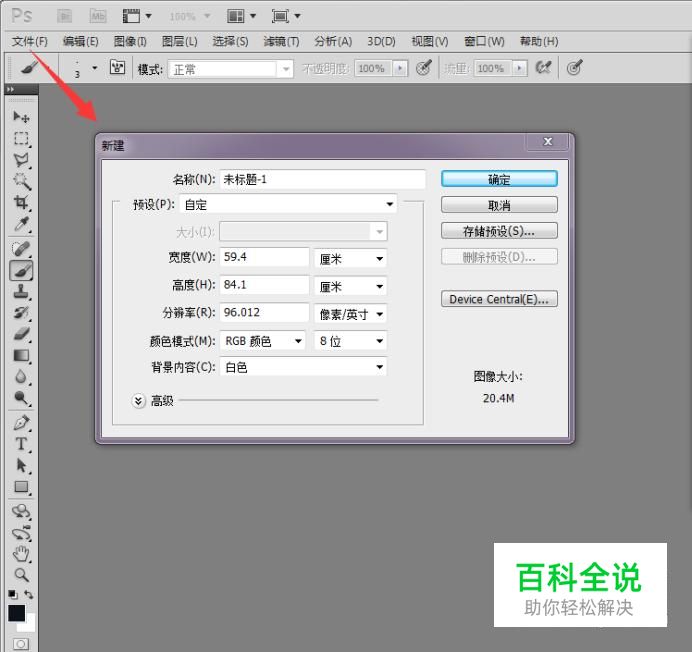Screen dimensions: 692x652
Task: Toggle Quick Mask mode
Action: pos(21,643)
